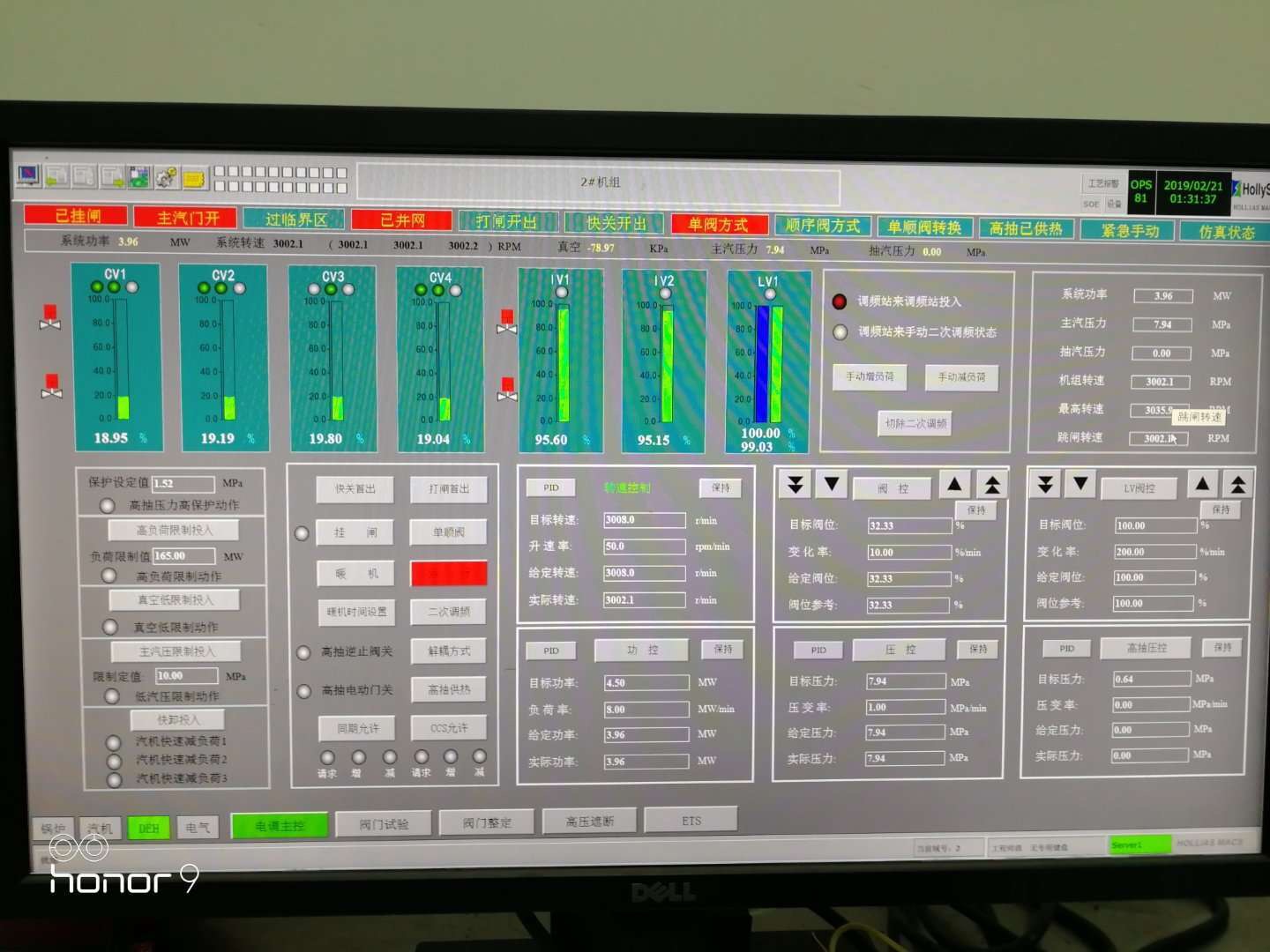The width and height of the screenshot is (1270, 952).
Task: Click the gear settings icon in toolbar
Action: pos(166,178)
